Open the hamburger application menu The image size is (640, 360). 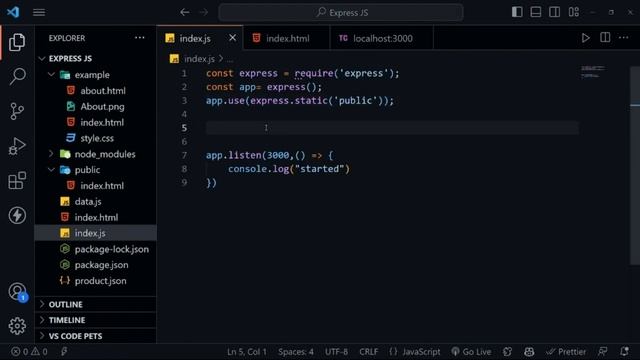point(39,13)
